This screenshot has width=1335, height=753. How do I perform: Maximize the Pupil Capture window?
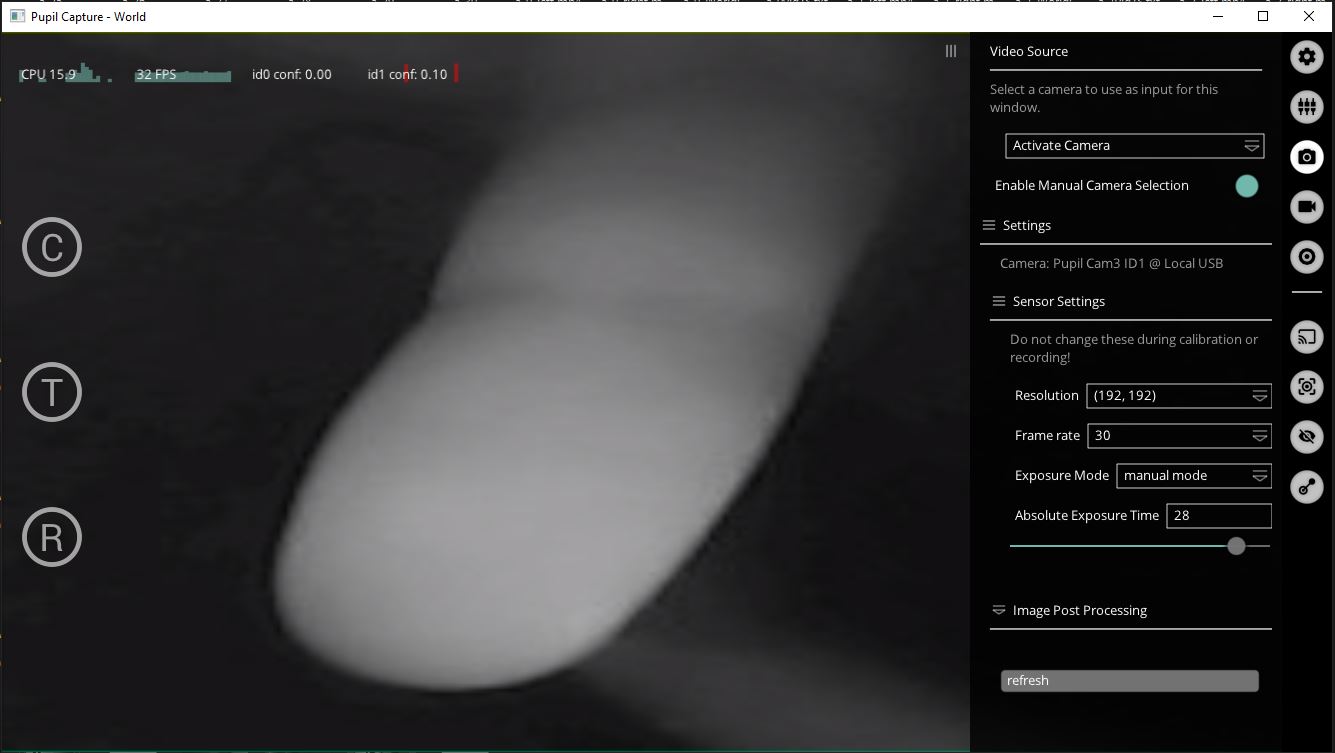[x=1263, y=16]
